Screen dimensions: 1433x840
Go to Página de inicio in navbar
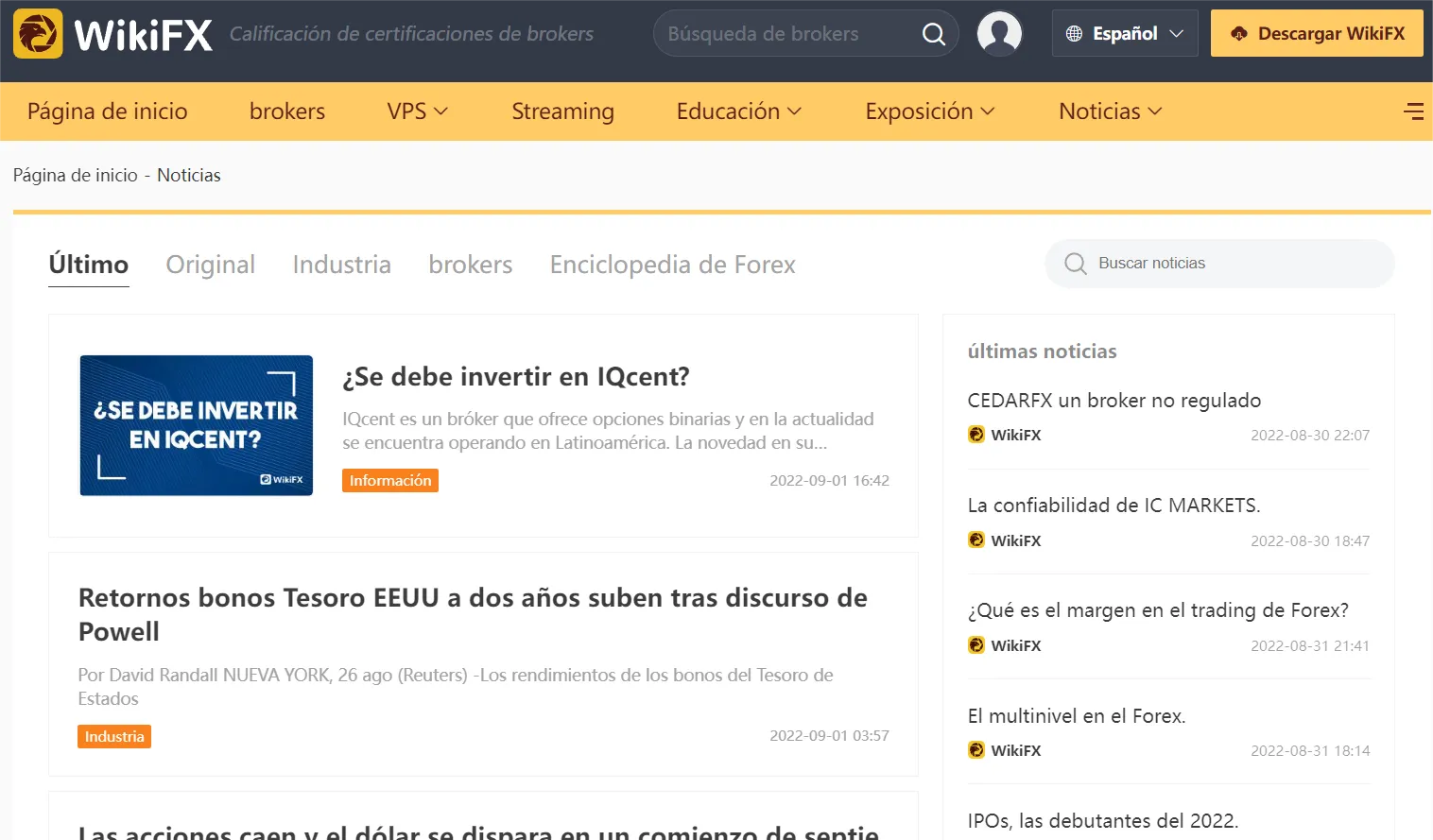click(108, 111)
